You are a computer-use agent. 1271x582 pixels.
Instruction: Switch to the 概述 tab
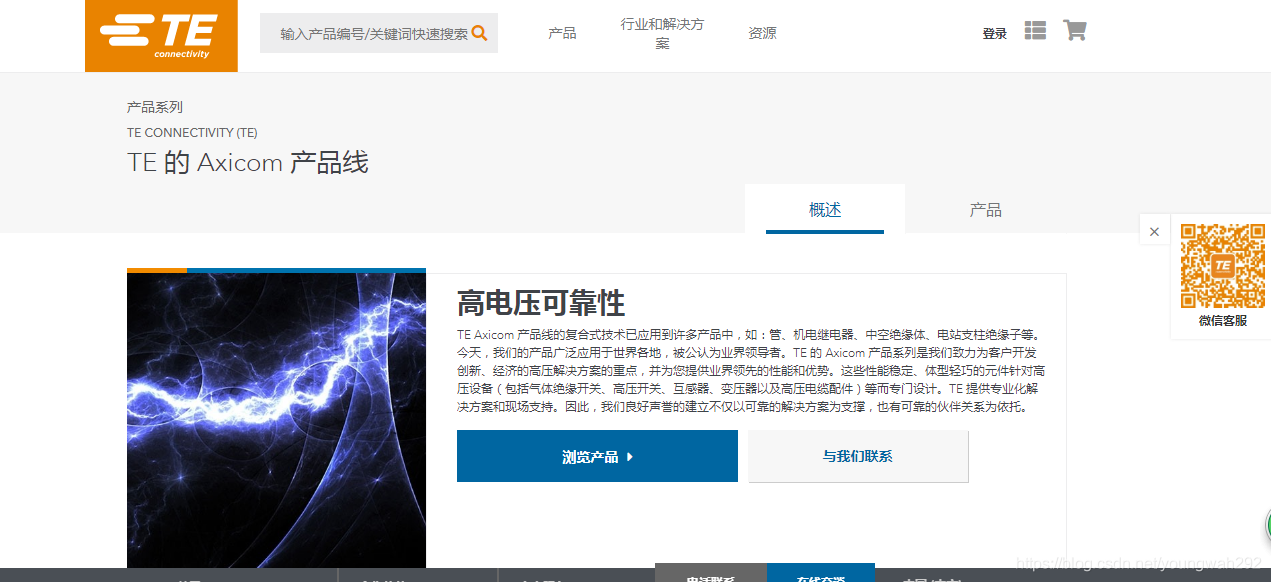click(825, 209)
